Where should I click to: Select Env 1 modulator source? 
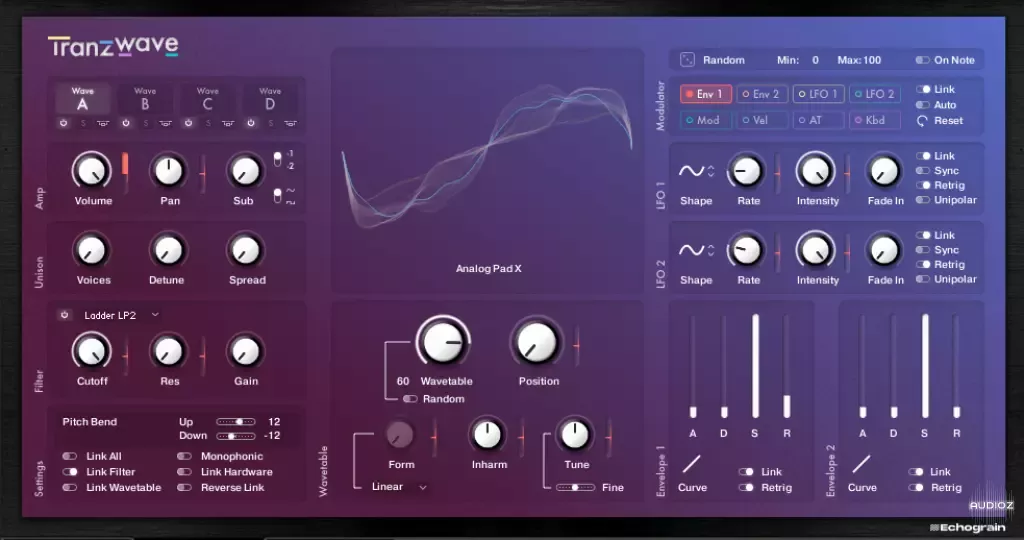coord(705,94)
